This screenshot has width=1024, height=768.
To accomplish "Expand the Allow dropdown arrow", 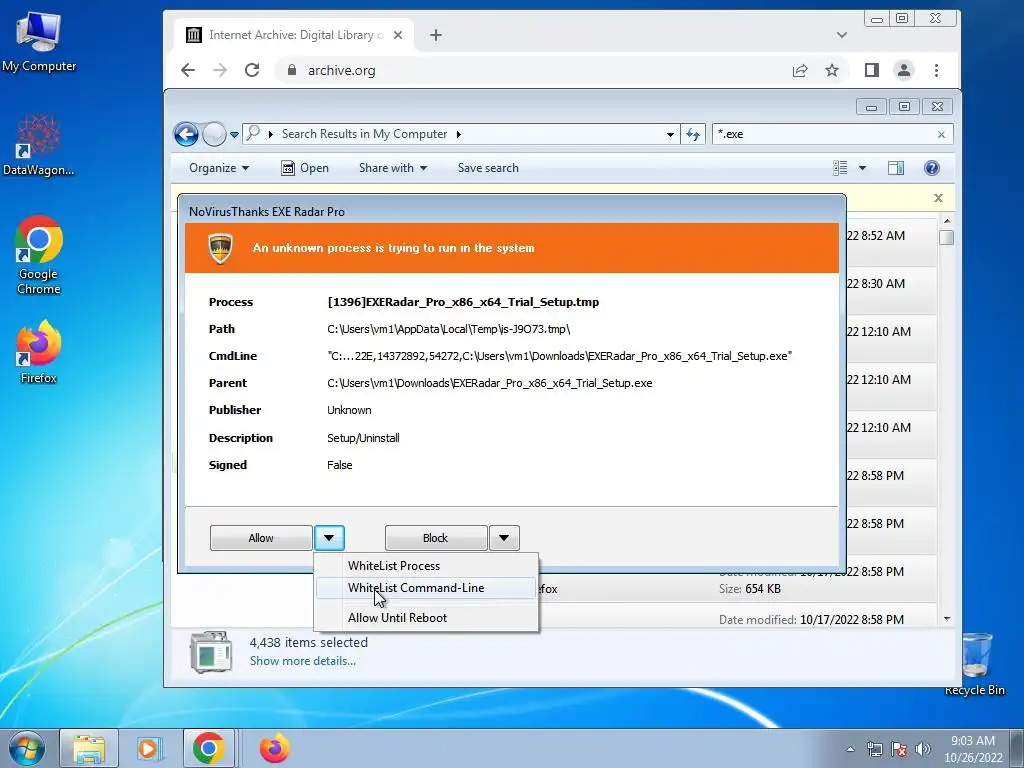I will [x=329, y=538].
